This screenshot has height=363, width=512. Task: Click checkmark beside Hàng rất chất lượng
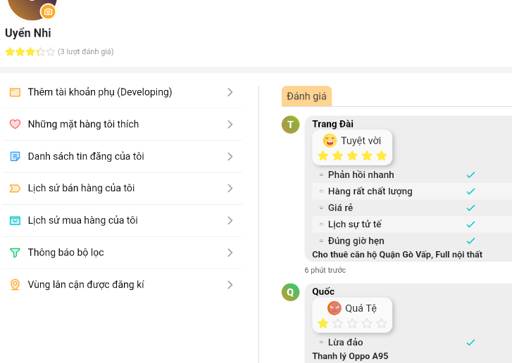pos(471,191)
